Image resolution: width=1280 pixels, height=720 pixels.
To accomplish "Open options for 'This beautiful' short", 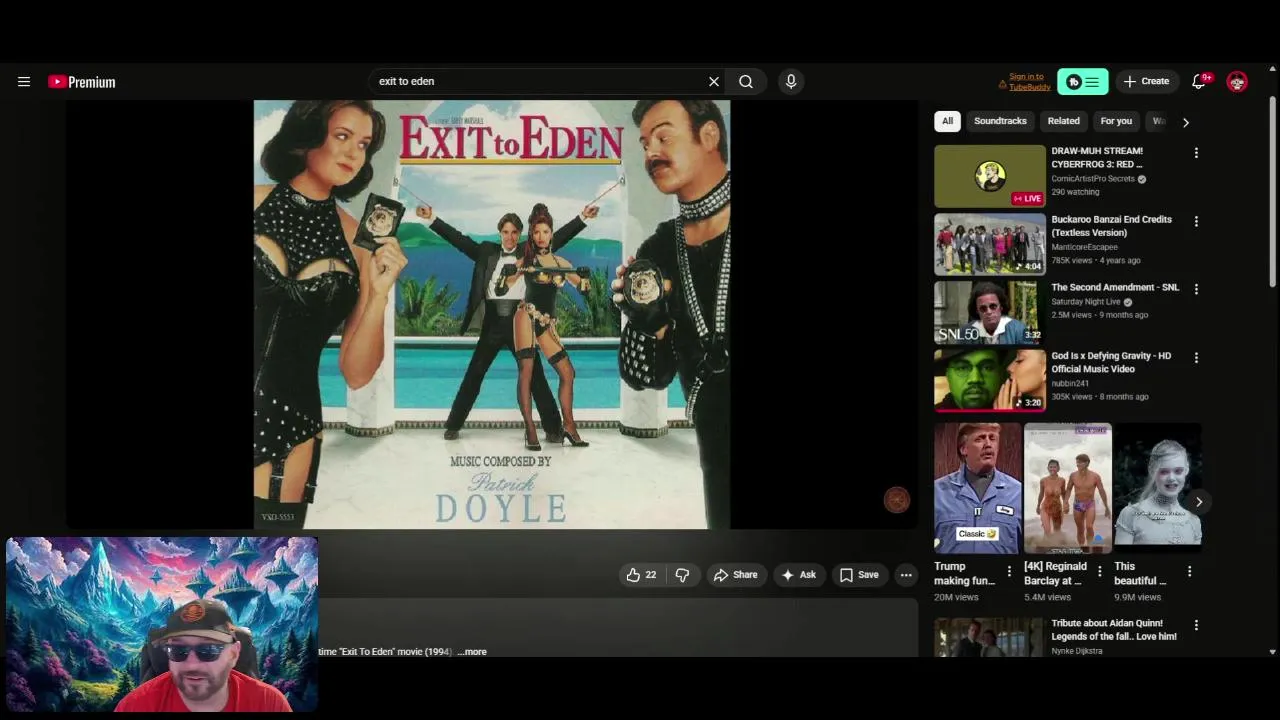I will 1189,571.
